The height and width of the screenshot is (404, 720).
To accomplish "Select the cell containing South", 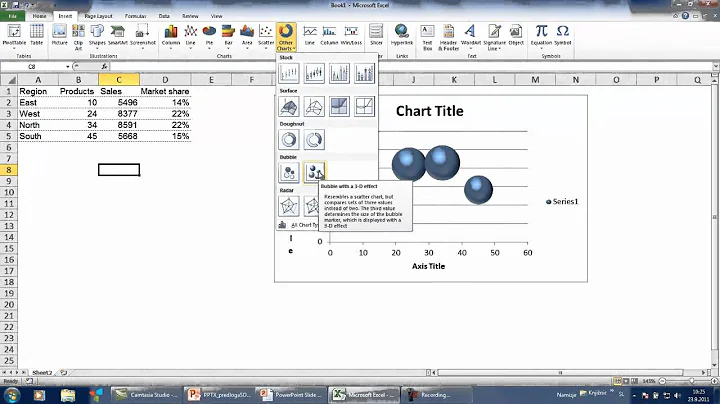I will pos(38,136).
